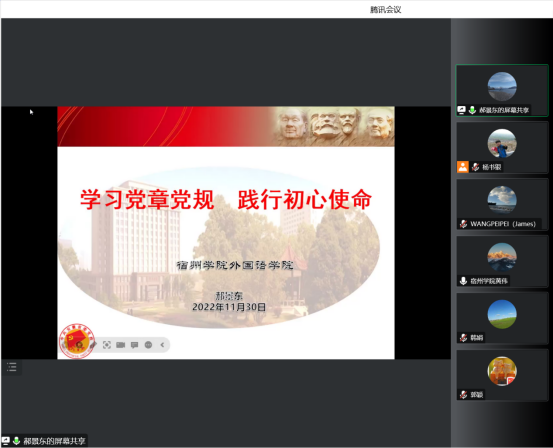Screen dimensions: 553x448
Task: Click the focus screenshot icon in floating toolbar
Action: 107,345
